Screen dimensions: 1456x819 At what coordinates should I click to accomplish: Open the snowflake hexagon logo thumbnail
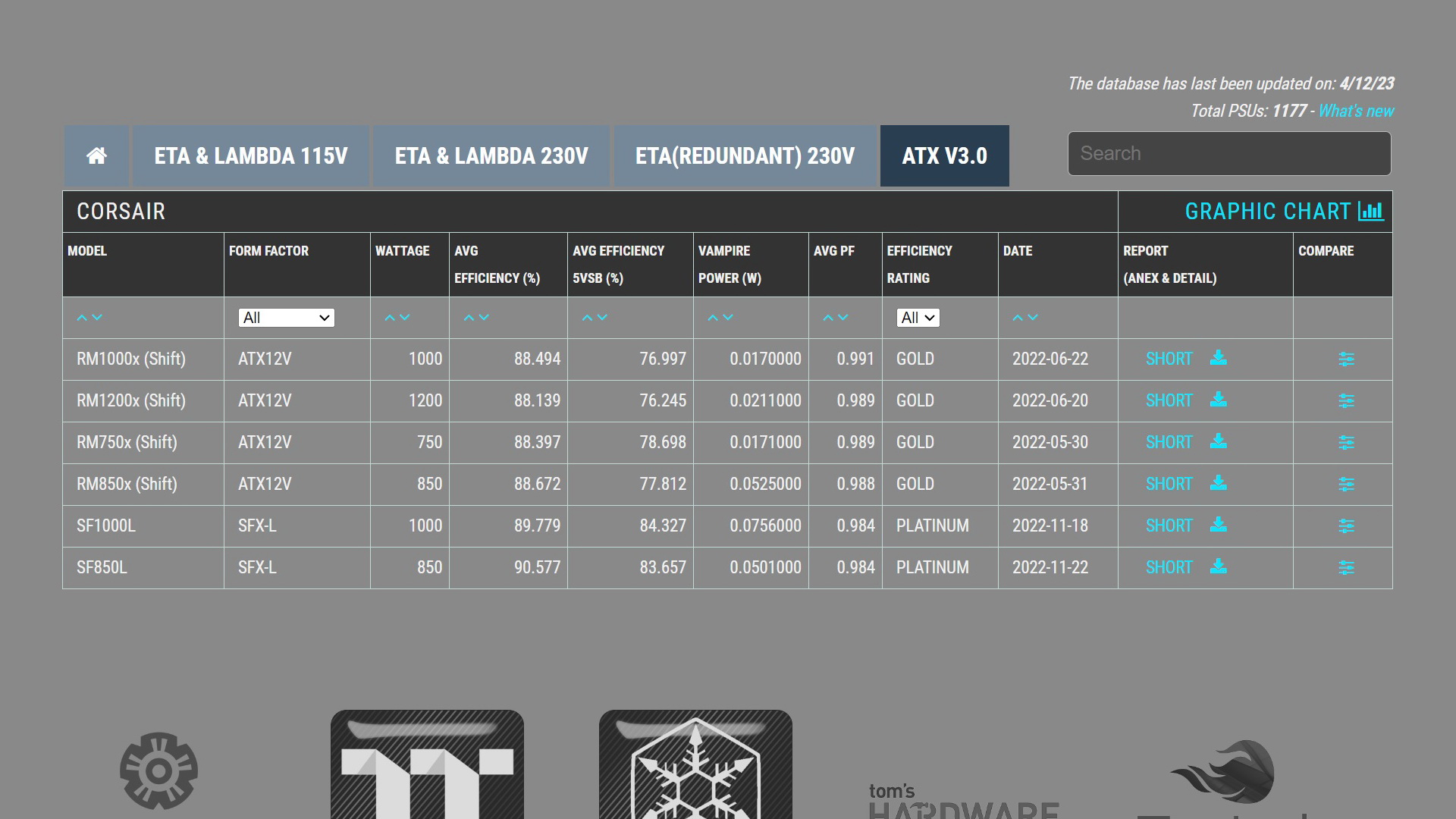coord(695,764)
